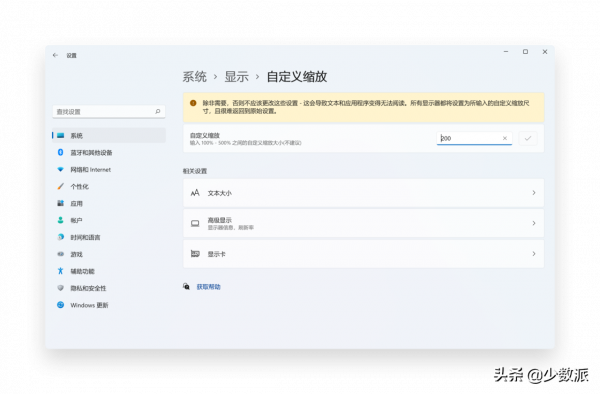
Task: Maximize the Settings window
Action: 525,52
